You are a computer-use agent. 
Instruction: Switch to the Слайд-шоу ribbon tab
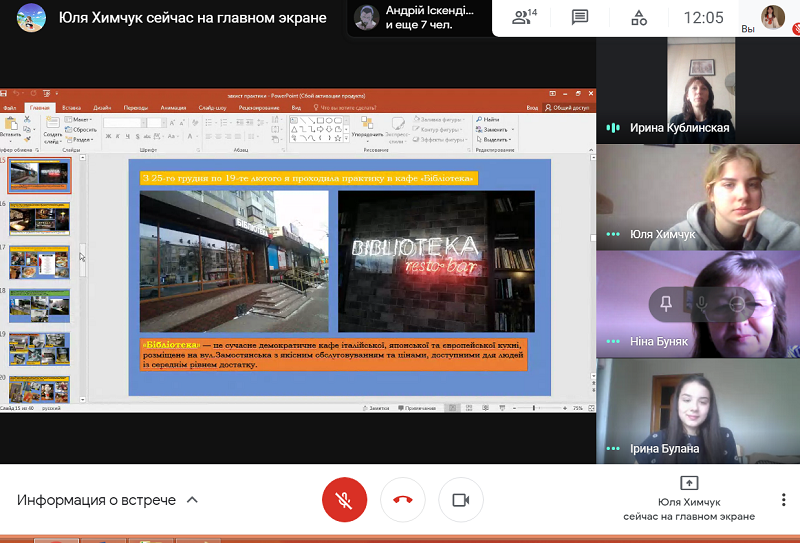tap(212, 108)
